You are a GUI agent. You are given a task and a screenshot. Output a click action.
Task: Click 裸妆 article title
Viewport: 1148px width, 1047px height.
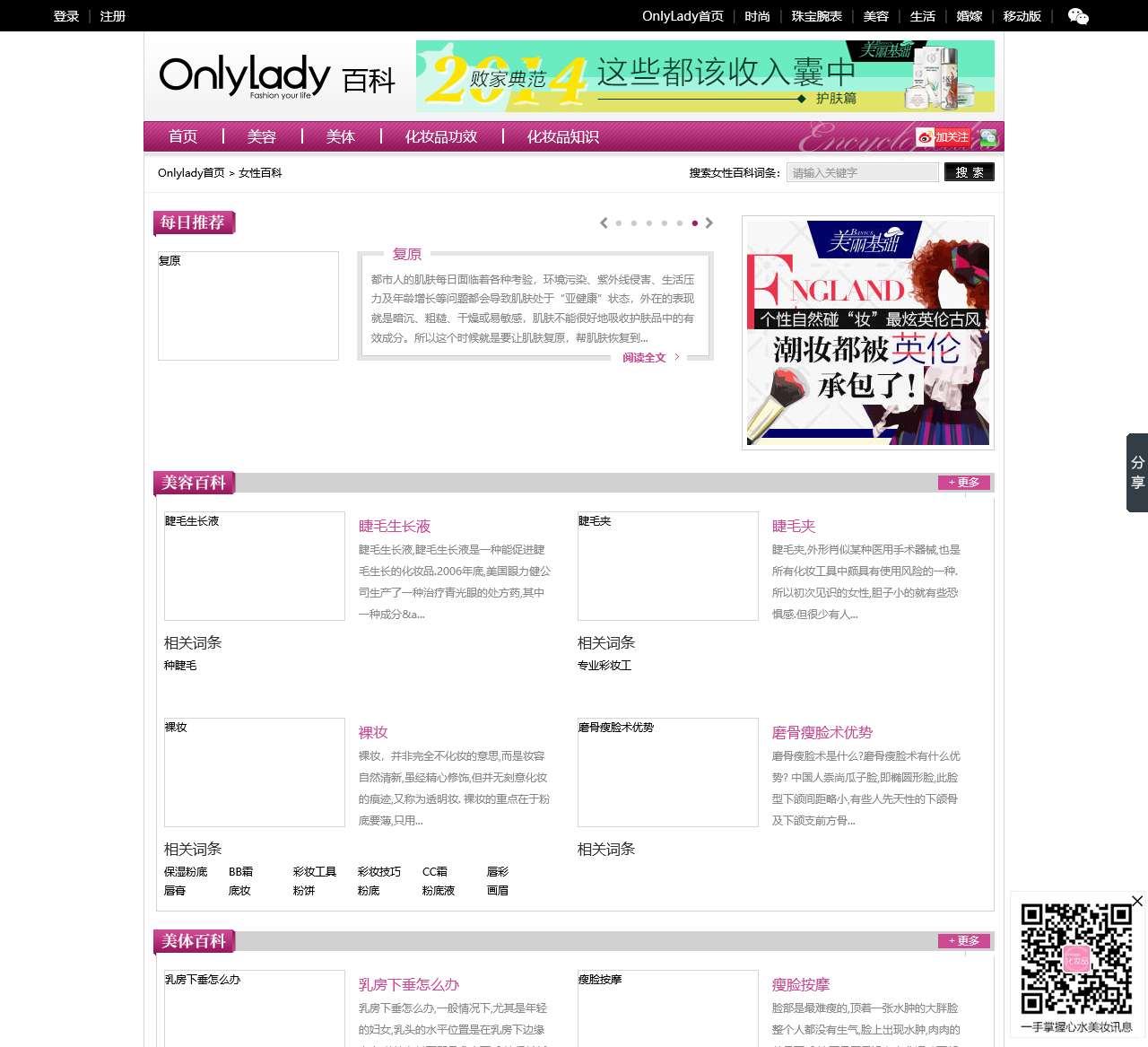click(x=373, y=733)
